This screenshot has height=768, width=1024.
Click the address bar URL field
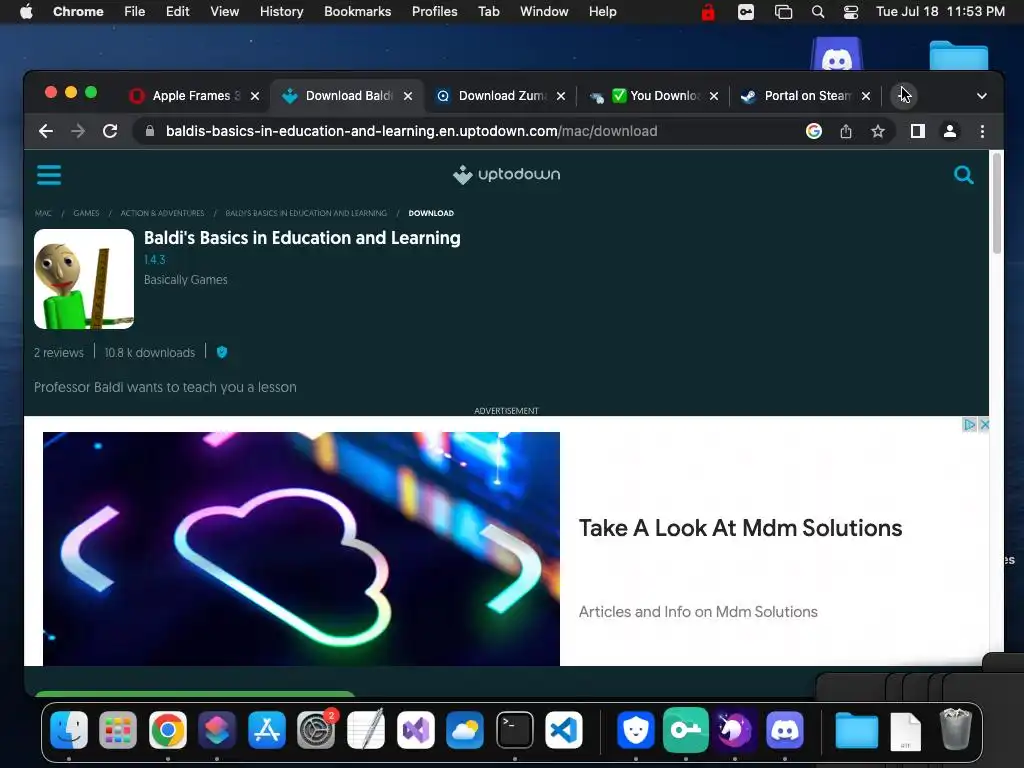(x=411, y=131)
